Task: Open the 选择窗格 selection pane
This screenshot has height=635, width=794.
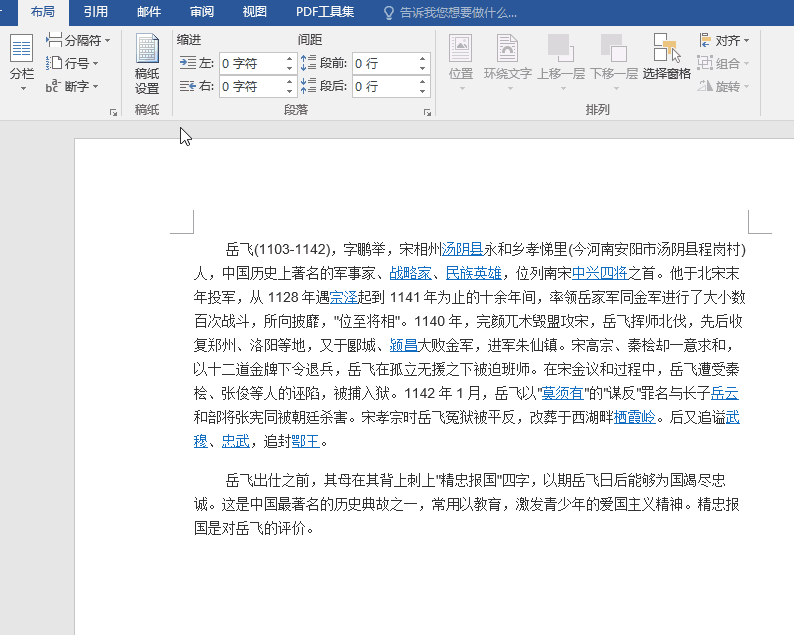Action: pyautogui.click(x=667, y=57)
